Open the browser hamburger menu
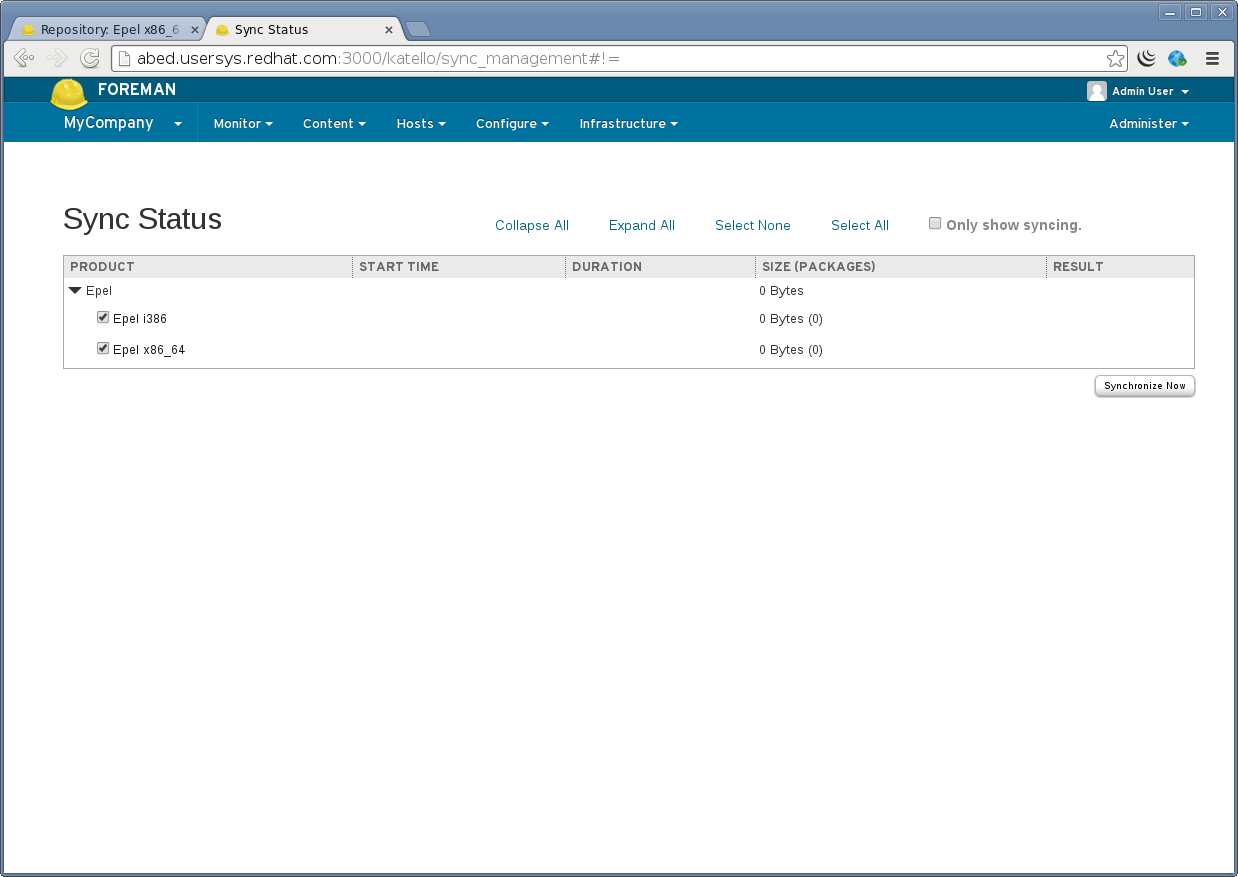This screenshot has width=1238, height=877. click(x=1212, y=58)
